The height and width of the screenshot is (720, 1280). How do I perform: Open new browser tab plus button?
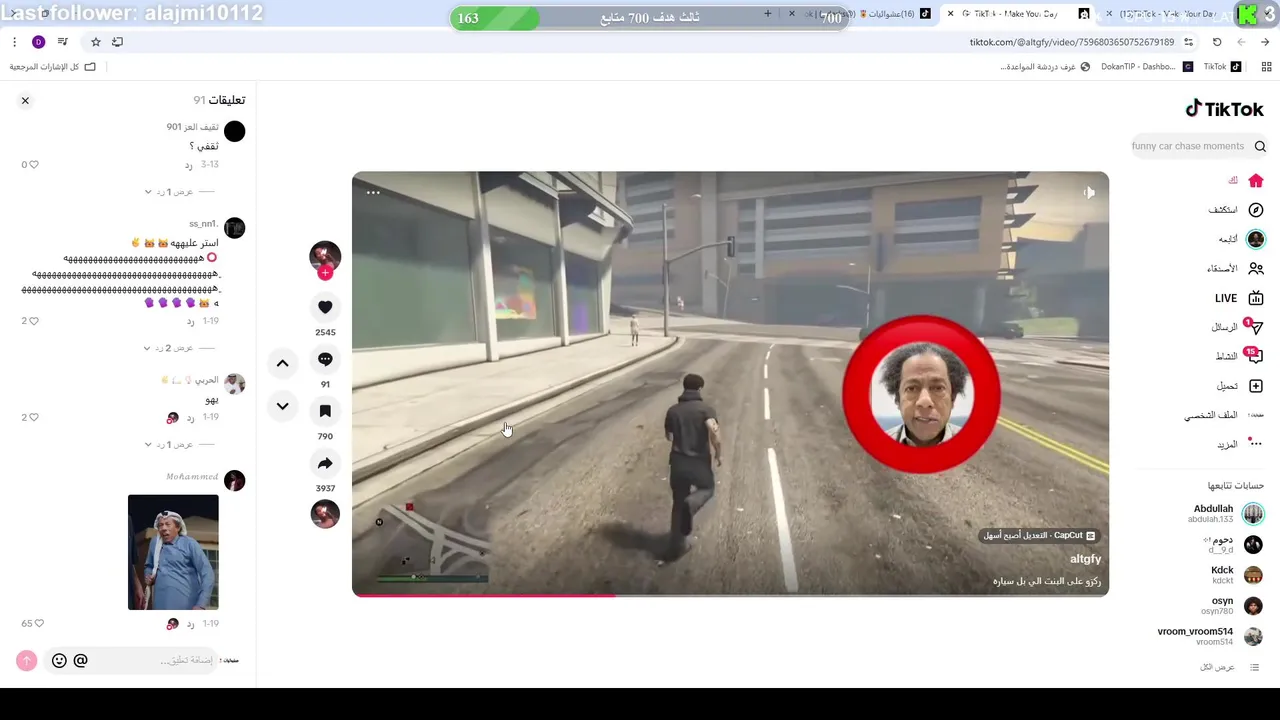tap(768, 14)
